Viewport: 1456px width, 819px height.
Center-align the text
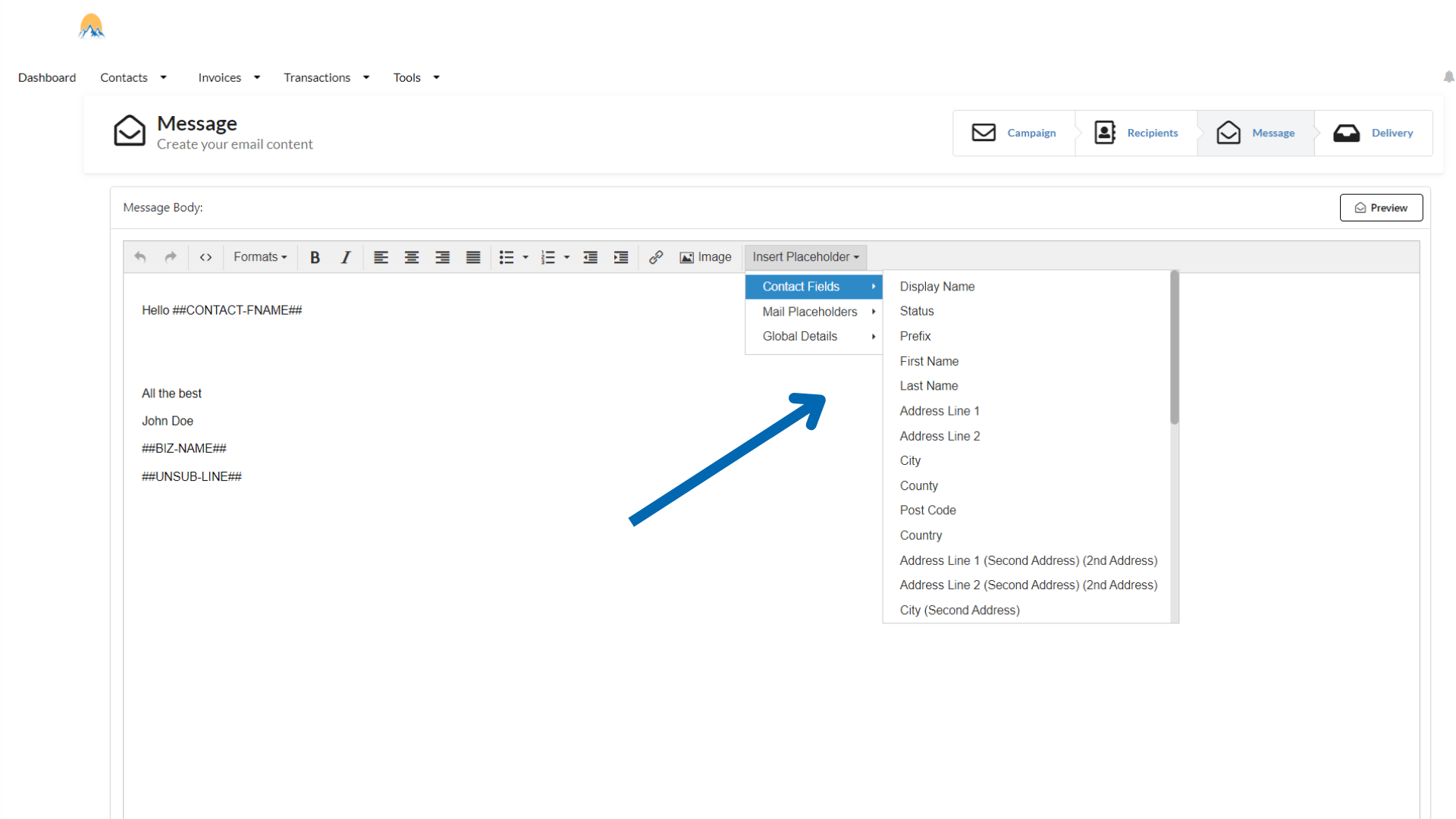[x=412, y=257]
